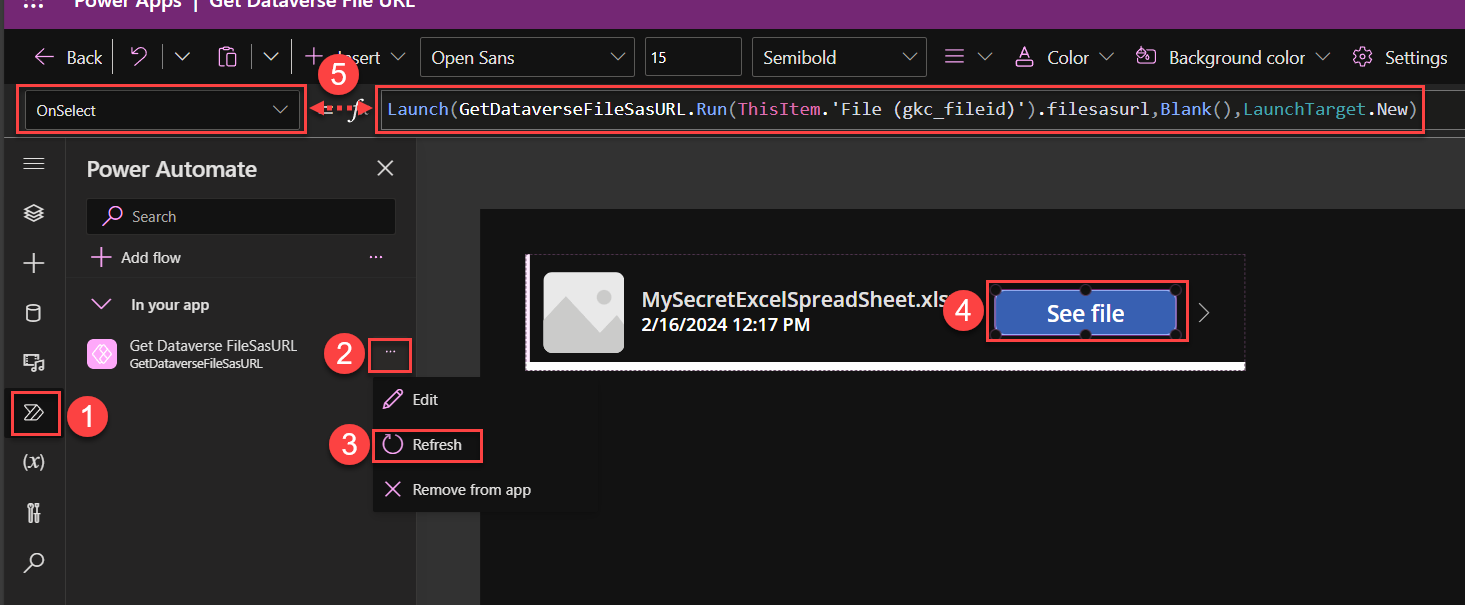Click the See file button
The height and width of the screenshot is (605, 1465).
(x=1085, y=313)
